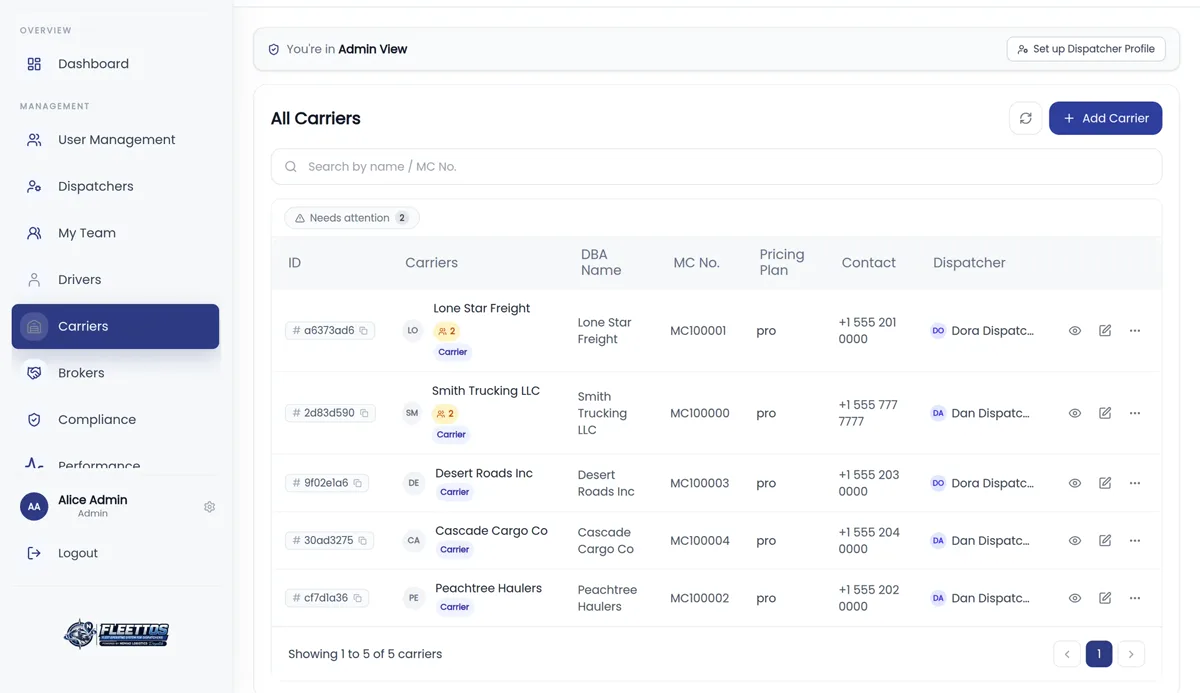
Task: Click the Pricing Plan column header
Action: click(782, 262)
